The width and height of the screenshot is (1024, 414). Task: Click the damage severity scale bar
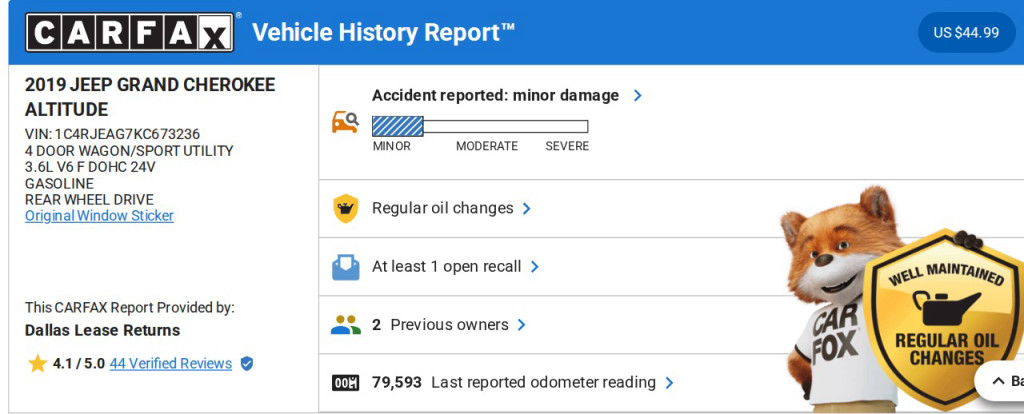(480, 127)
